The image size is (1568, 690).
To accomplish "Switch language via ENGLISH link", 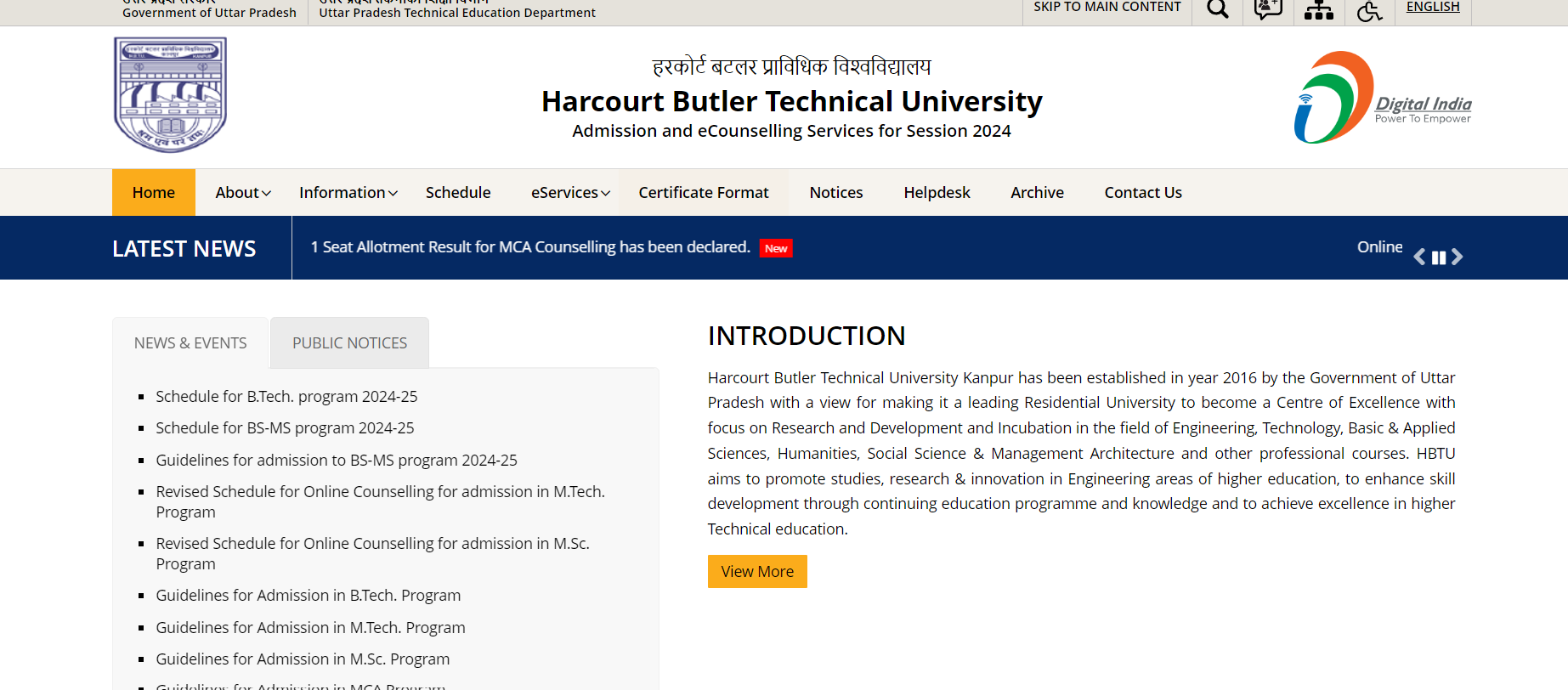I will tap(1433, 7).
